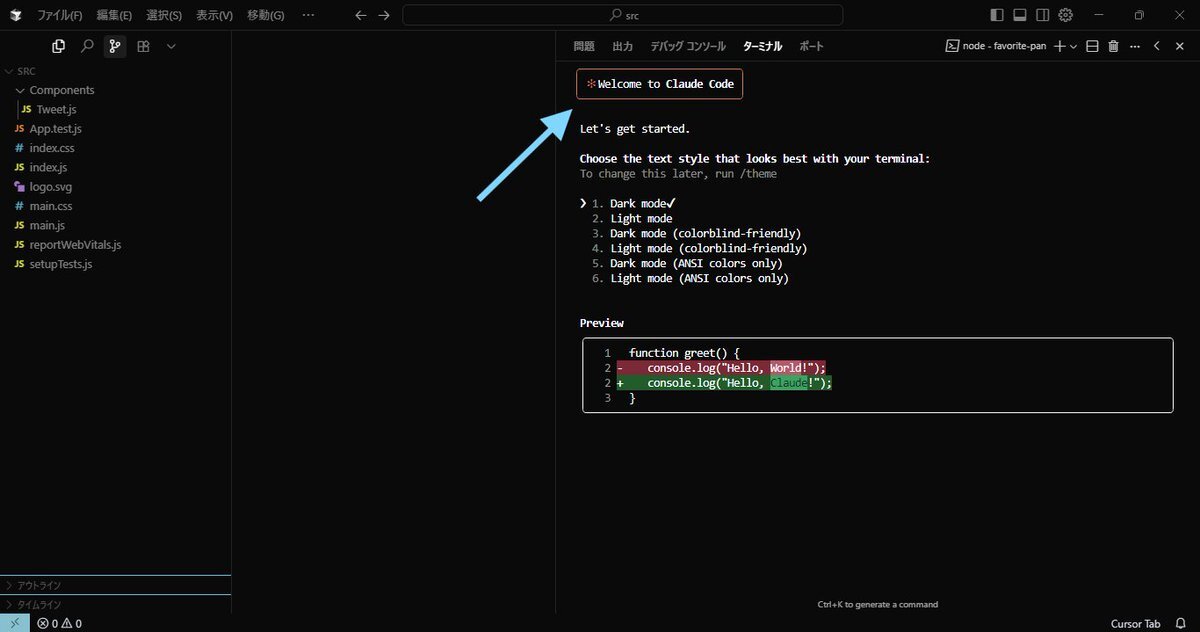Click the src command search box
Screen dimensions: 1200x632
point(622,15)
